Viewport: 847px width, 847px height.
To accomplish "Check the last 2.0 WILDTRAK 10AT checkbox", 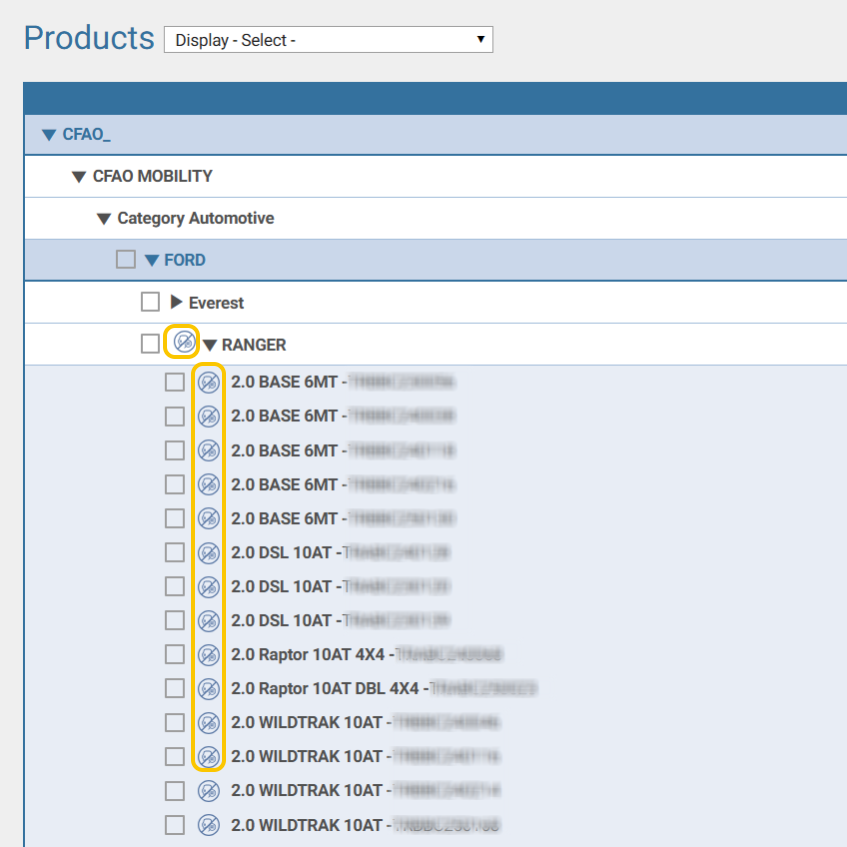I will coord(174,825).
